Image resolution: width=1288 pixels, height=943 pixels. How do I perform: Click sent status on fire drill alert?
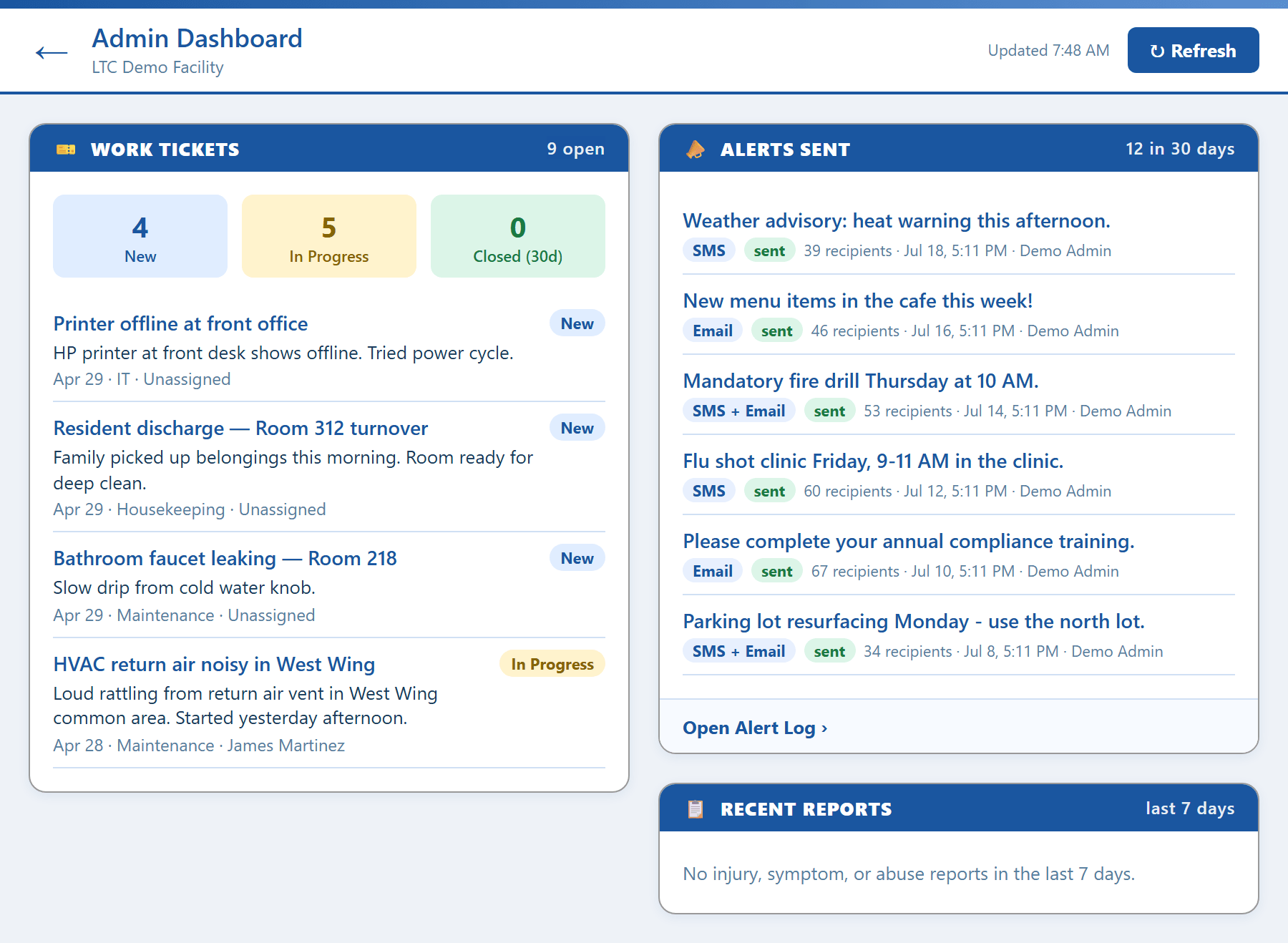pos(829,411)
